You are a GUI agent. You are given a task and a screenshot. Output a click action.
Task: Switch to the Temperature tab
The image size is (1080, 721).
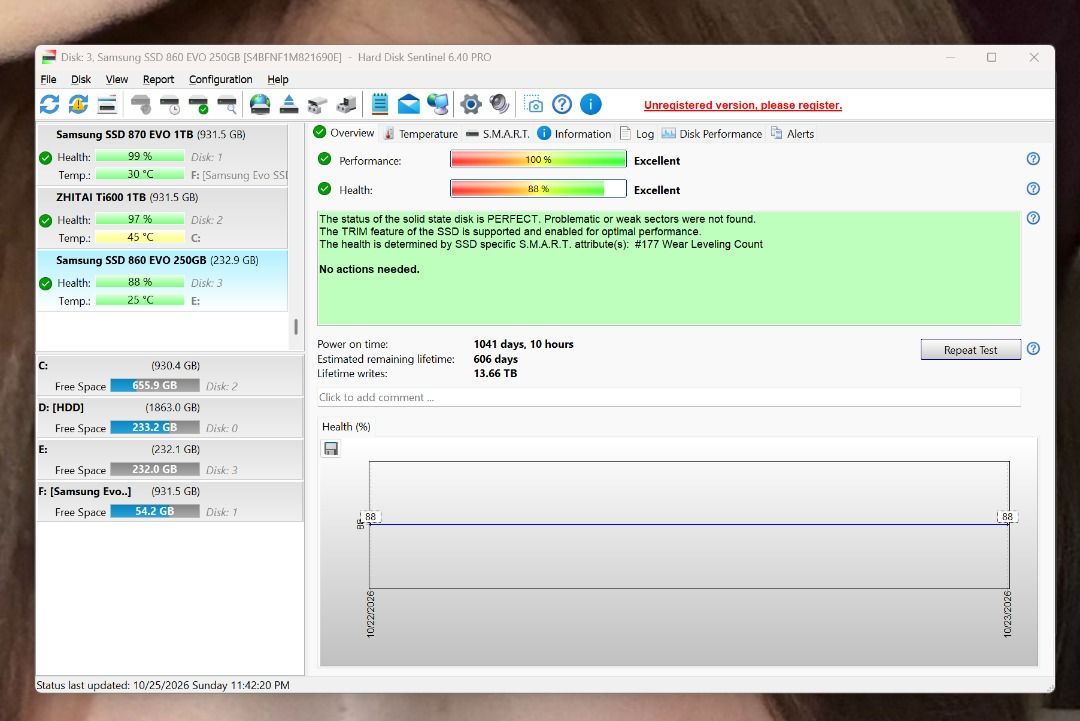(421, 134)
